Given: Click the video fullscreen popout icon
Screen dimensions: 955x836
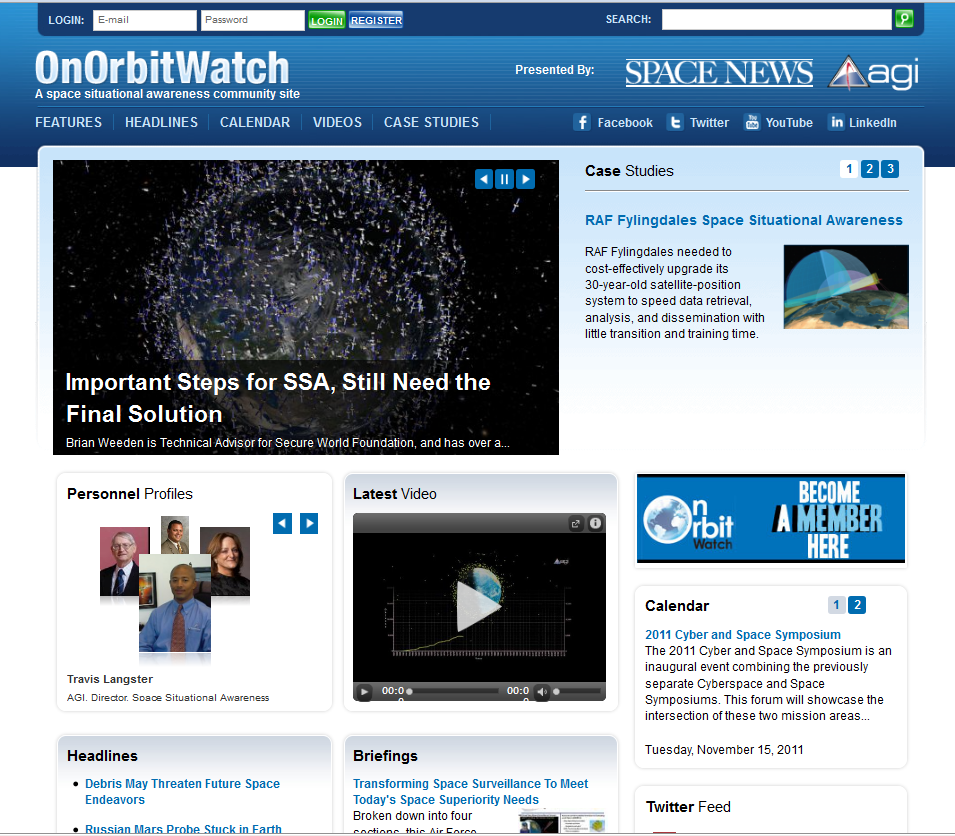Looking at the screenshot, I should [x=576, y=523].
